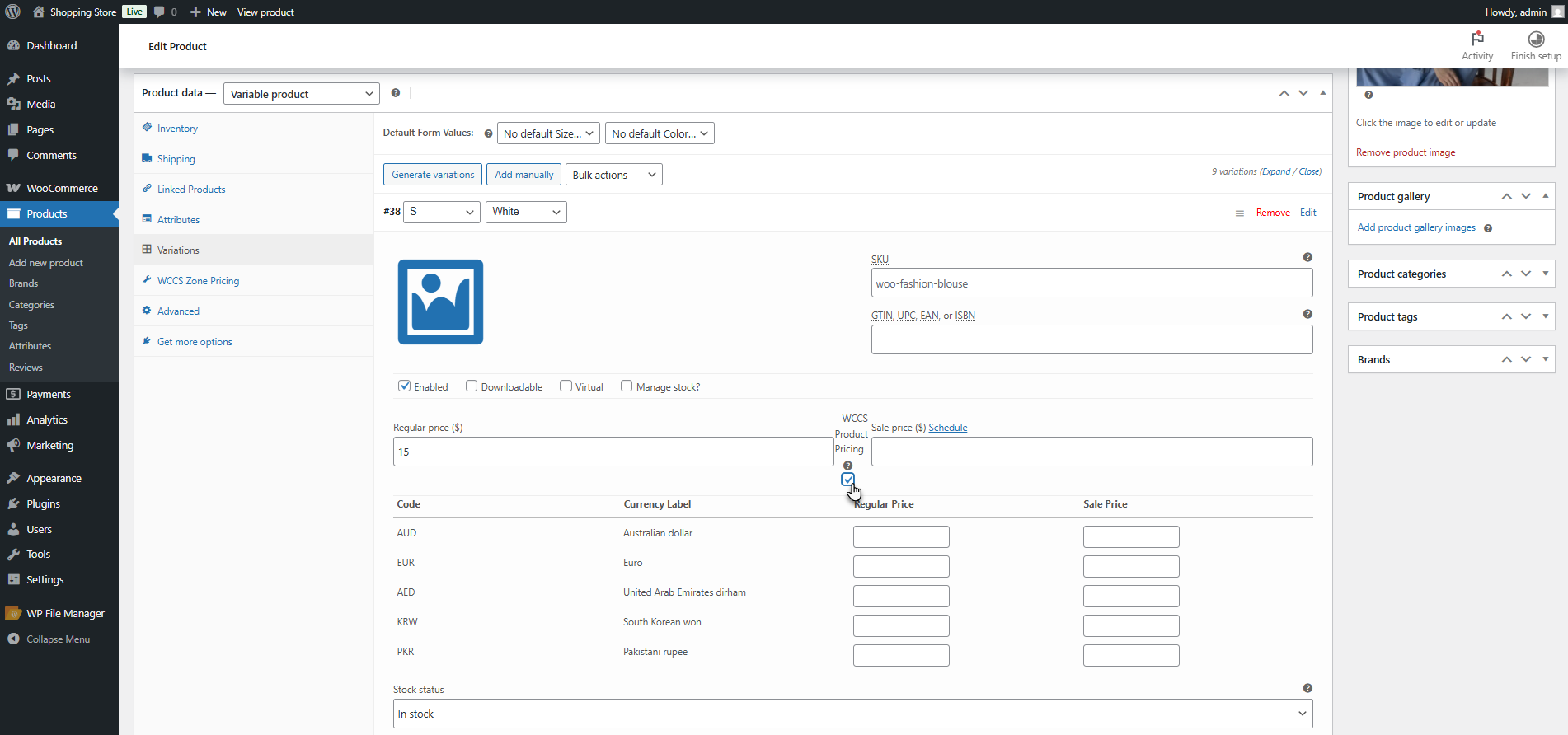1568x735 pixels.
Task: Click Stock status help tooltip icon
Action: point(1307,688)
